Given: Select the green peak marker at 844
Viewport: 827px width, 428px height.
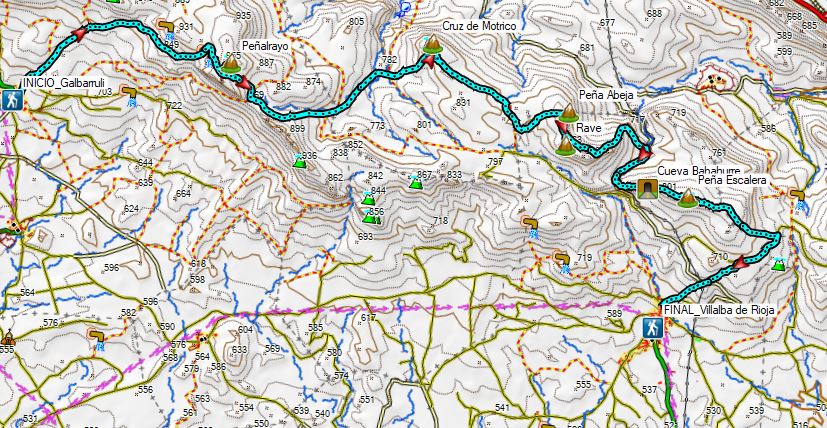Looking at the screenshot, I should tap(368, 198).
